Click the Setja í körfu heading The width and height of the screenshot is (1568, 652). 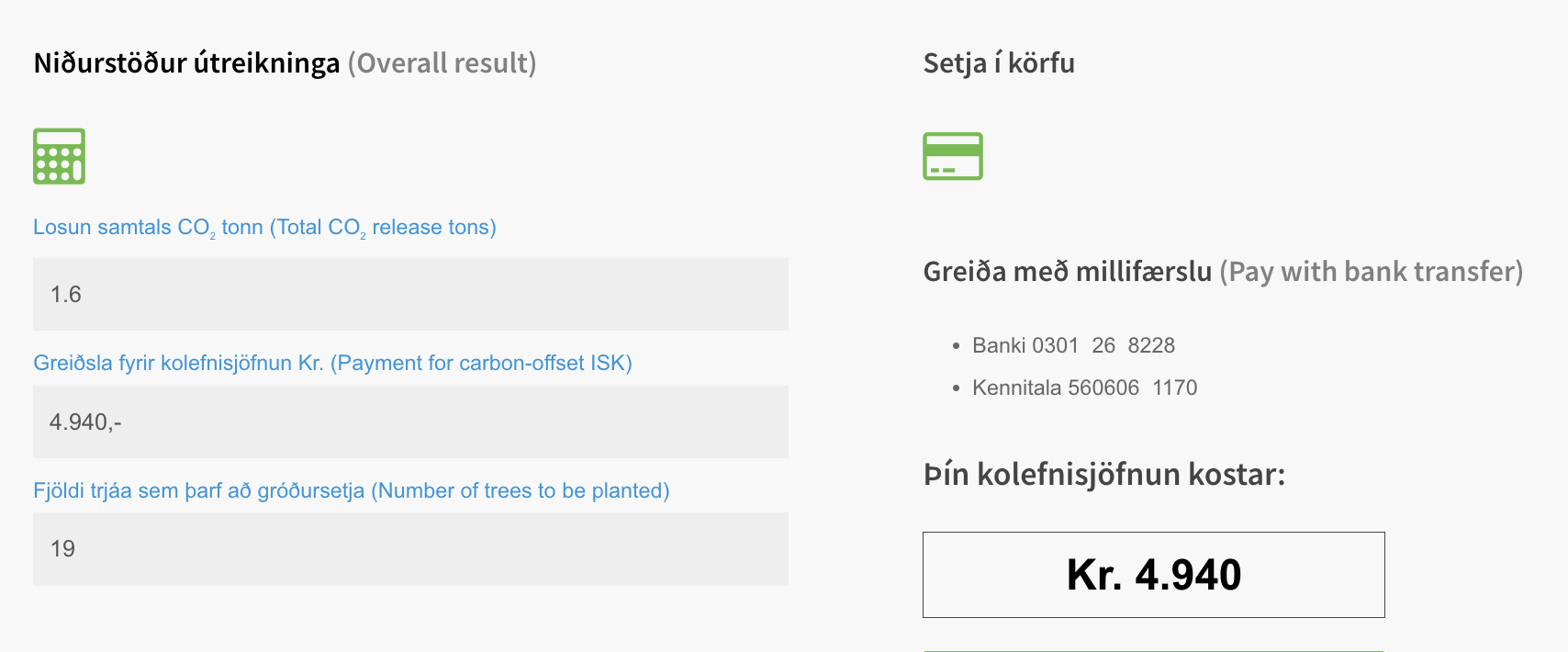tap(999, 63)
